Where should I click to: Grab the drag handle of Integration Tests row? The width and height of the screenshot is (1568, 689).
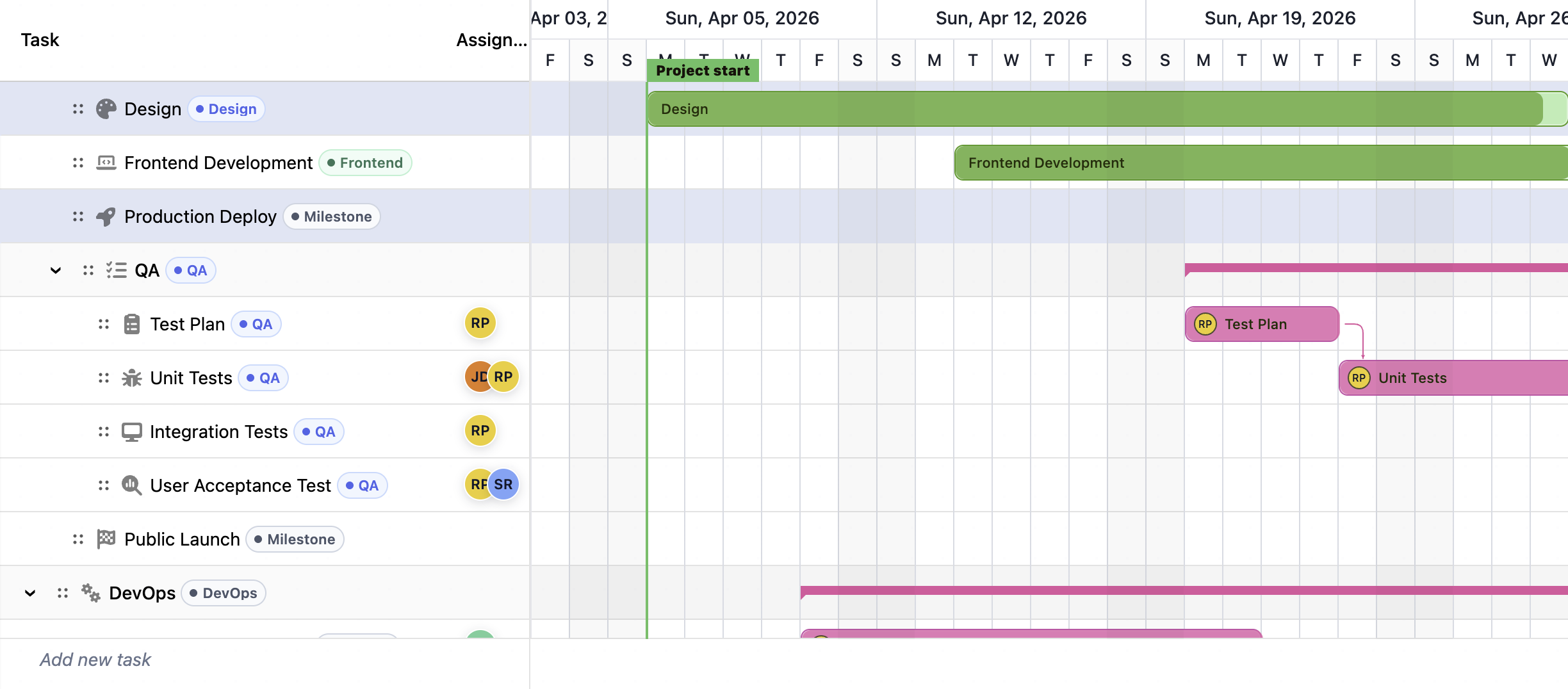pyautogui.click(x=104, y=432)
